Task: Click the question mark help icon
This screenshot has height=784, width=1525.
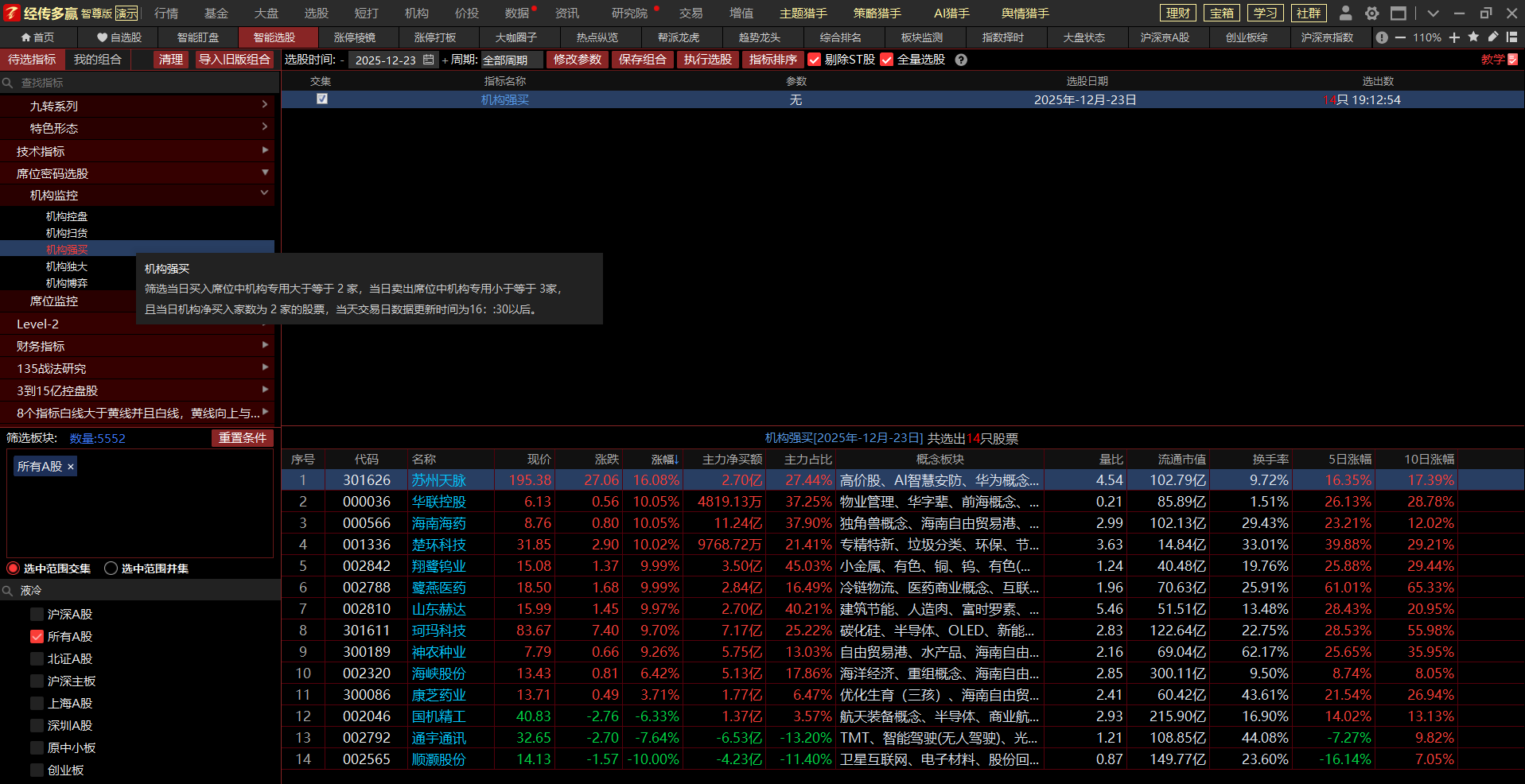Action: pyautogui.click(x=961, y=60)
